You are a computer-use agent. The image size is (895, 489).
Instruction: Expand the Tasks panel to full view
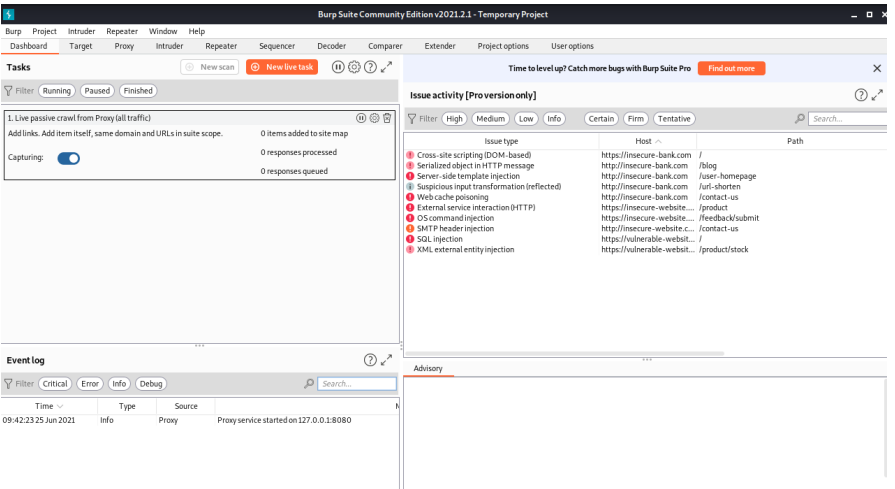387,67
